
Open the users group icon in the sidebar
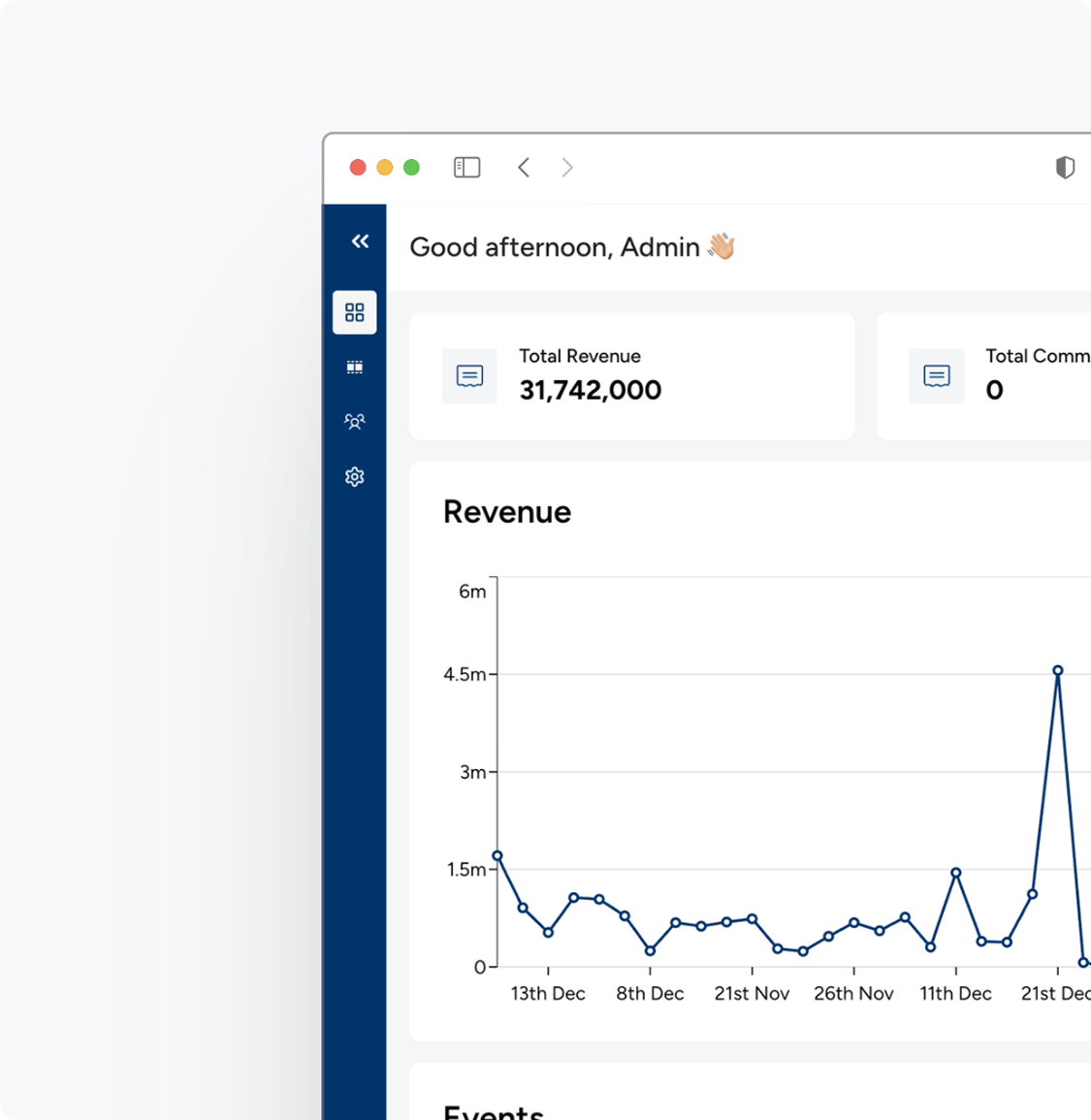click(355, 422)
